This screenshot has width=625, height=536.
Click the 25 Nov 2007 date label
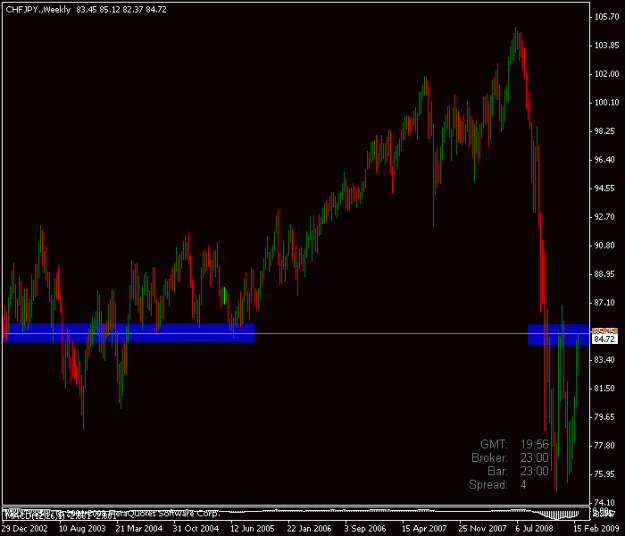482,529
